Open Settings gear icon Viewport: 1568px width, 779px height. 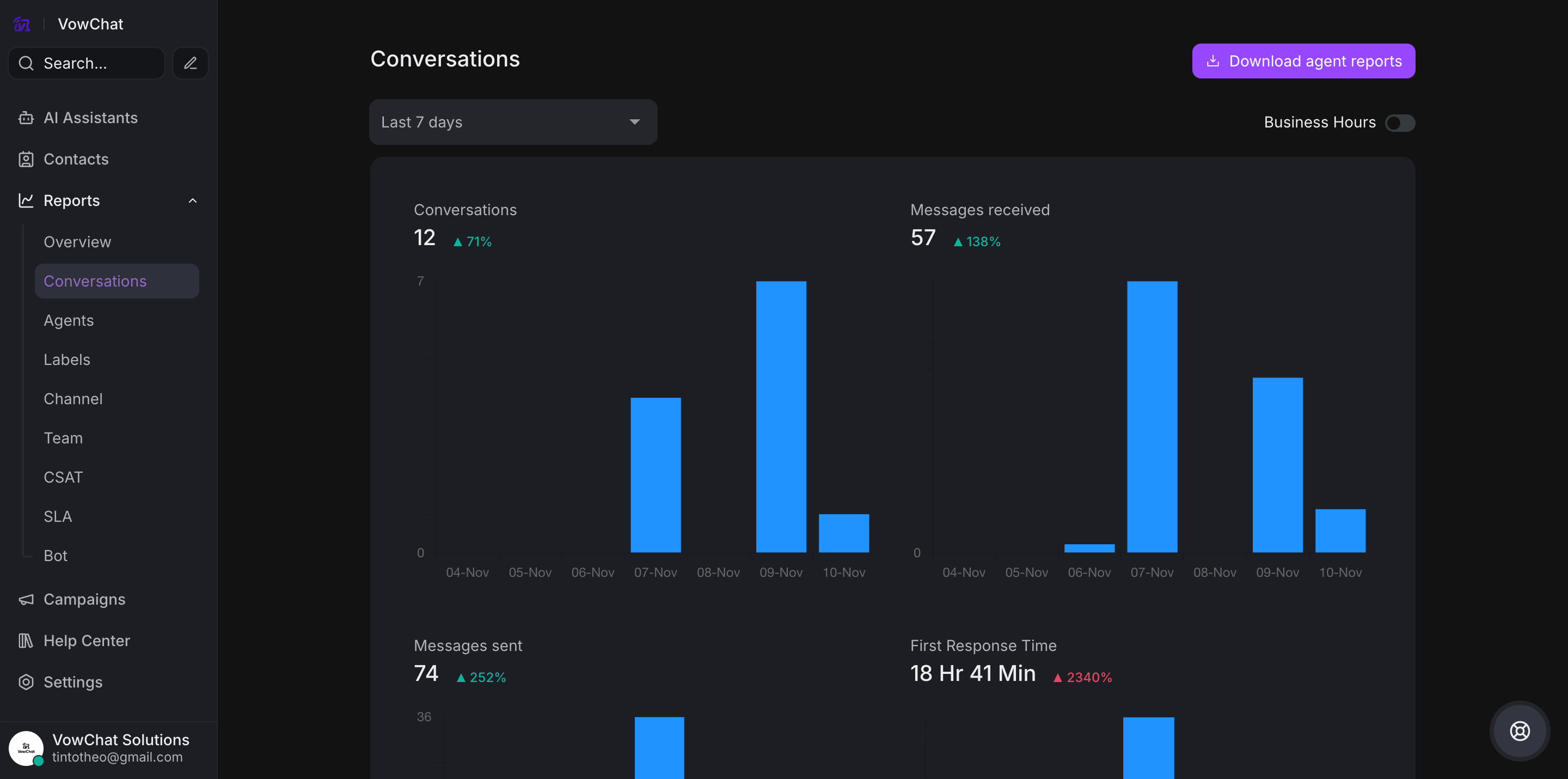point(26,682)
